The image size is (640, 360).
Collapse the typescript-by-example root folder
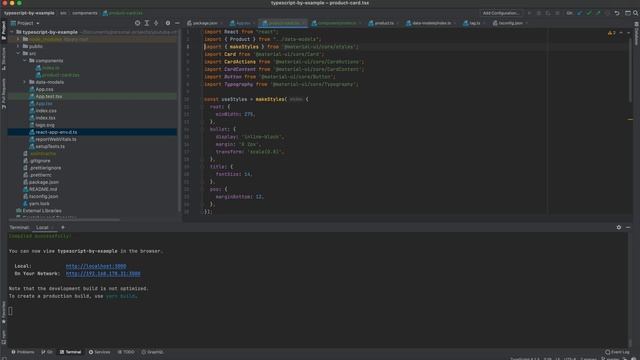point(12,32)
